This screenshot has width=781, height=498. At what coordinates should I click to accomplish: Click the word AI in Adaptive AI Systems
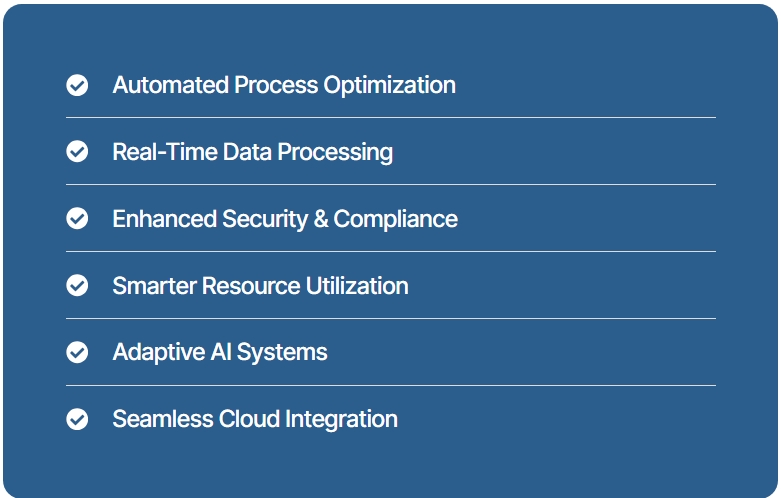(221, 352)
